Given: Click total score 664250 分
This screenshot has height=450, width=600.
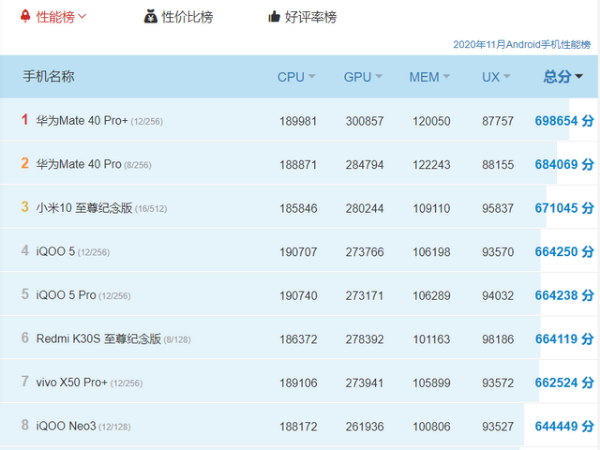Looking at the screenshot, I should [564, 252].
